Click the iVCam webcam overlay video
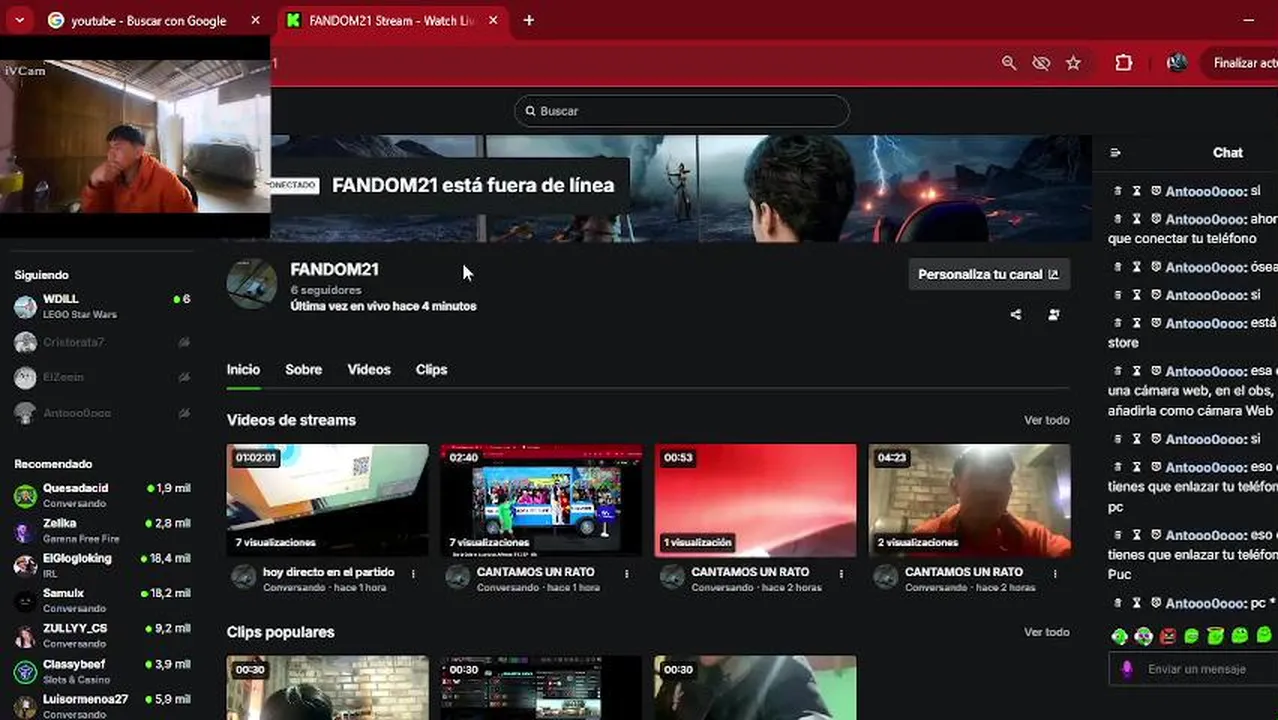This screenshot has height=720, width=1278. [135, 136]
